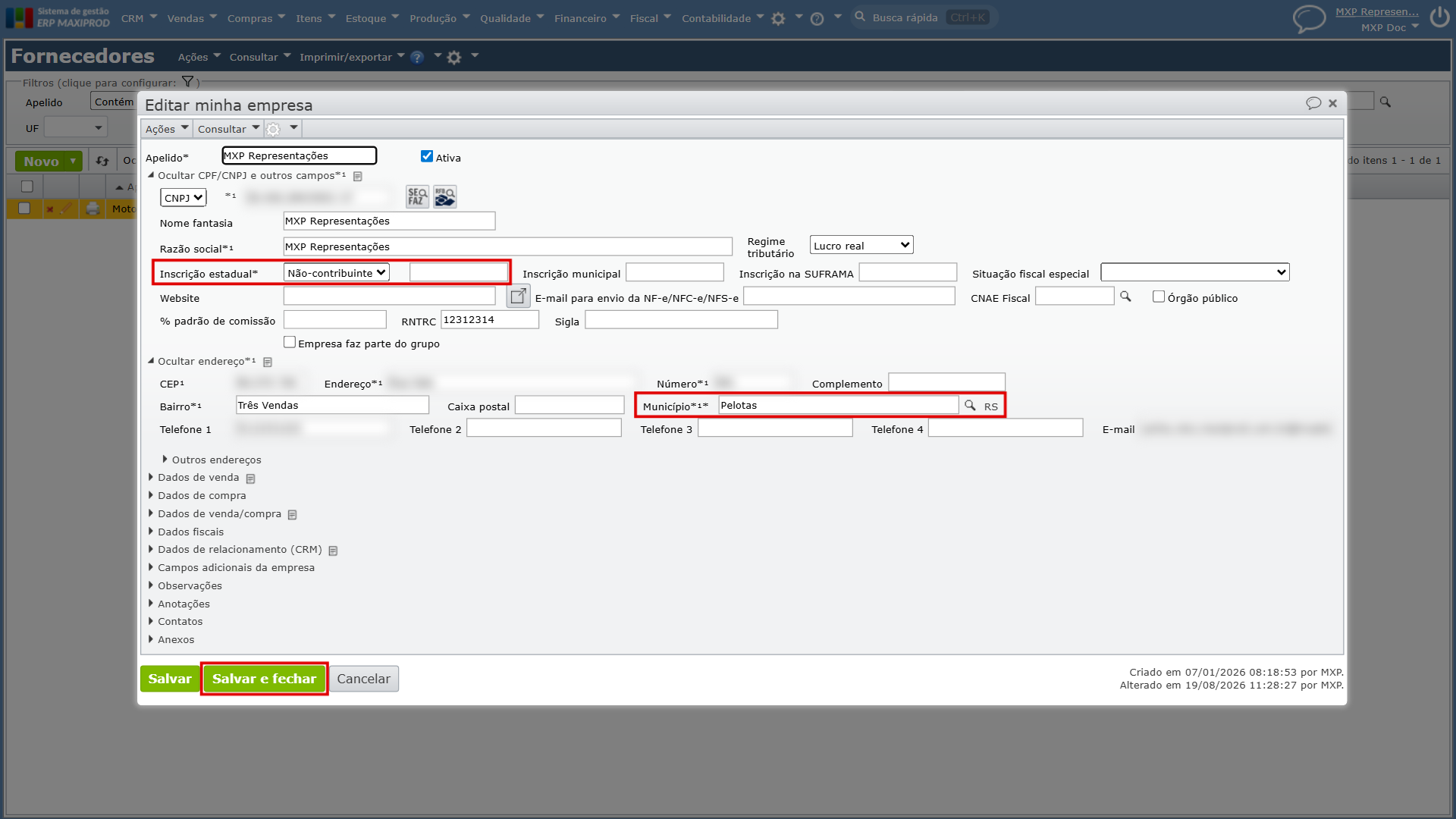Screen dimensions: 1456x819
Task: Click the Salvar button
Action: pos(170,679)
